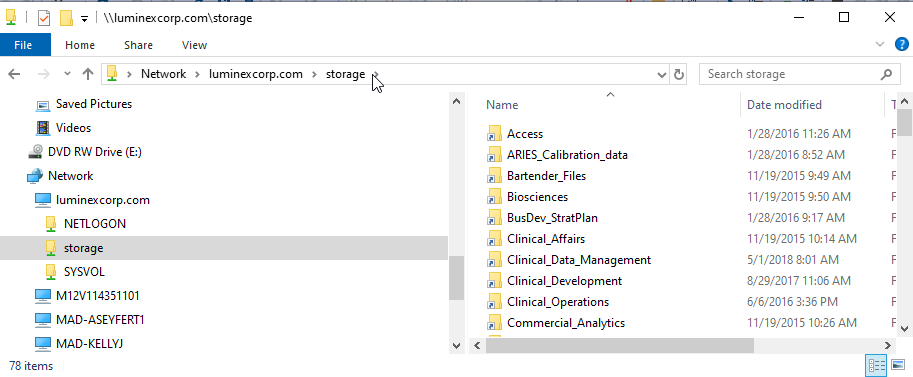This screenshot has width=913, height=377.
Task: Open the Recent locations dropdown arrow
Action: tap(67, 74)
